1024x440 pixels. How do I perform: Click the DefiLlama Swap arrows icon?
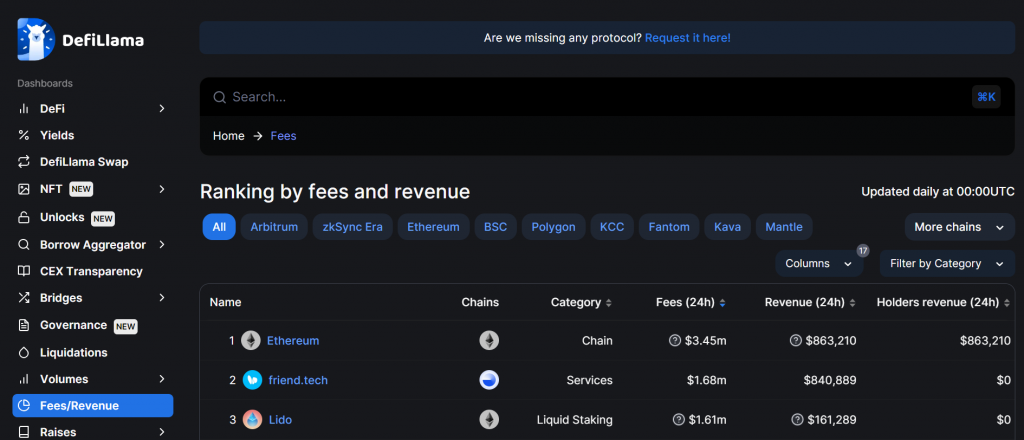point(24,162)
